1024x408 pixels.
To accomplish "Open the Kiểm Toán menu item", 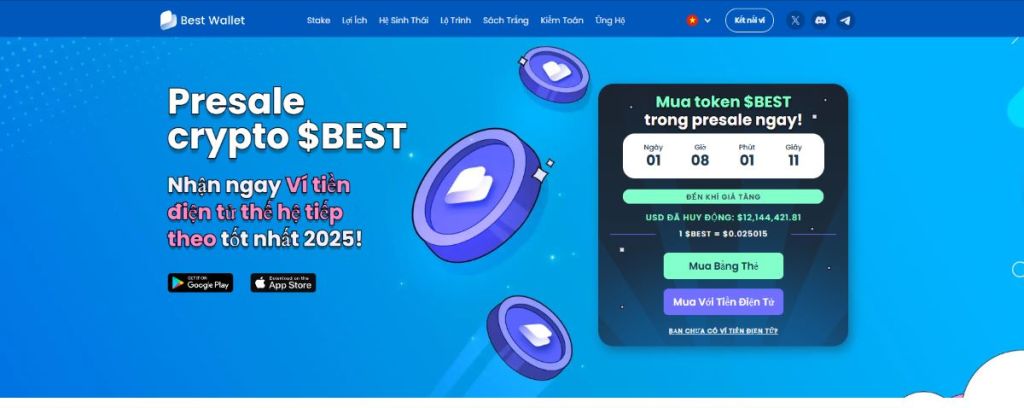I will (x=562, y=20).
